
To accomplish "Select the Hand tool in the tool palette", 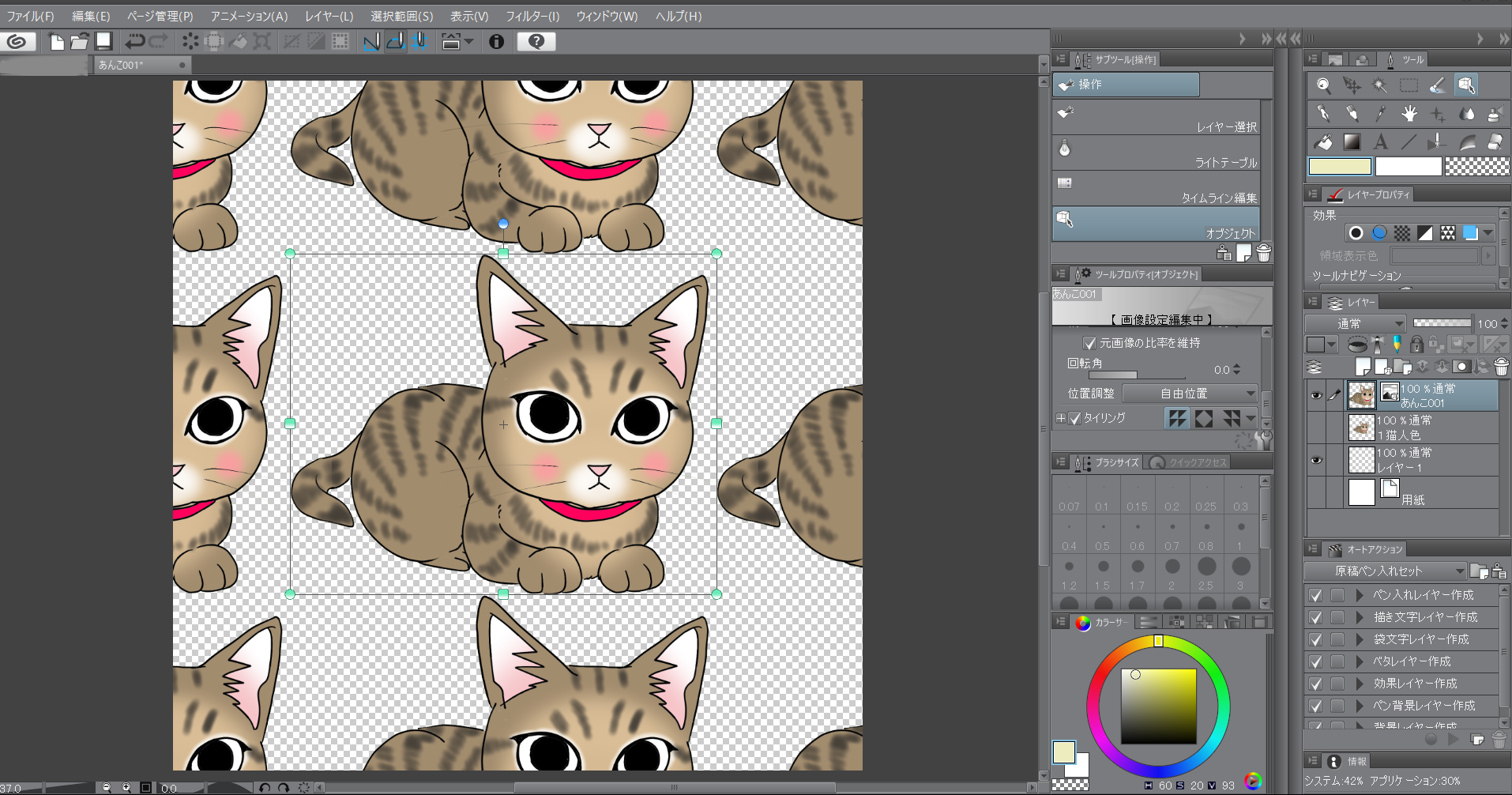I will (1409, 115).
